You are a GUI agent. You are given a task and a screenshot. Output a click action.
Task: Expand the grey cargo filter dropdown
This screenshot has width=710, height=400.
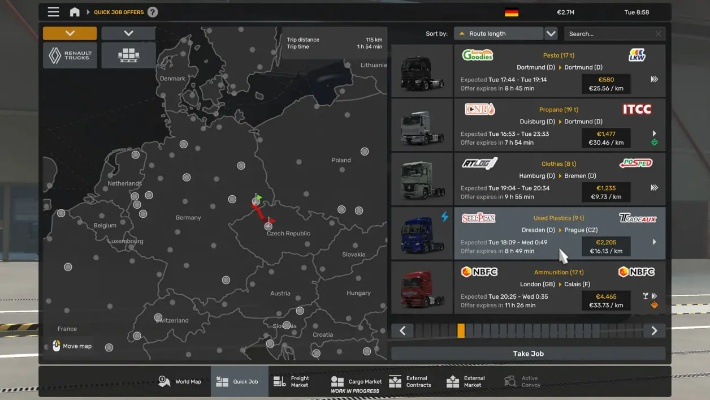(127, 33)
